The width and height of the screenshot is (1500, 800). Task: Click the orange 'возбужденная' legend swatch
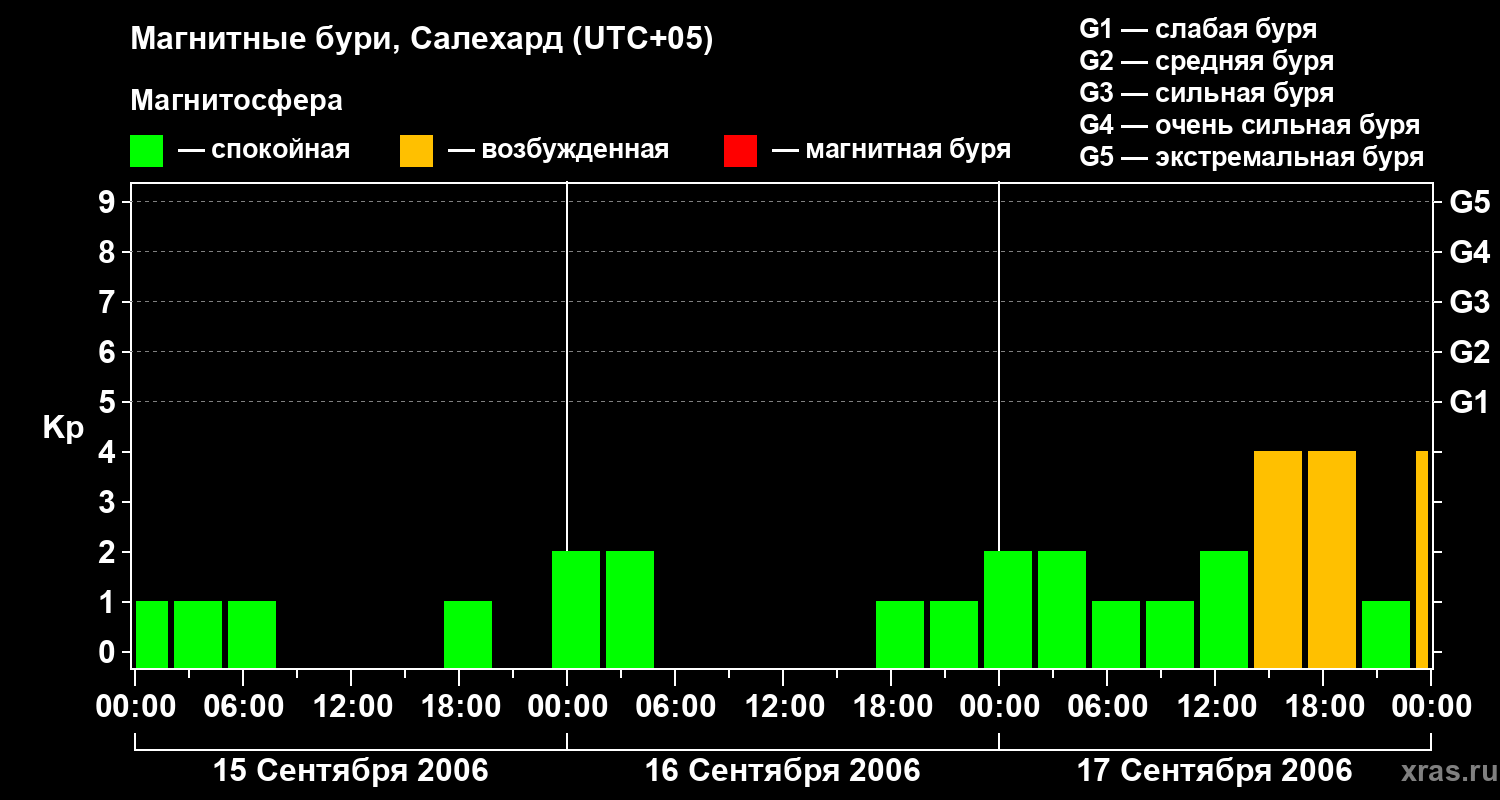pos(417,151)
